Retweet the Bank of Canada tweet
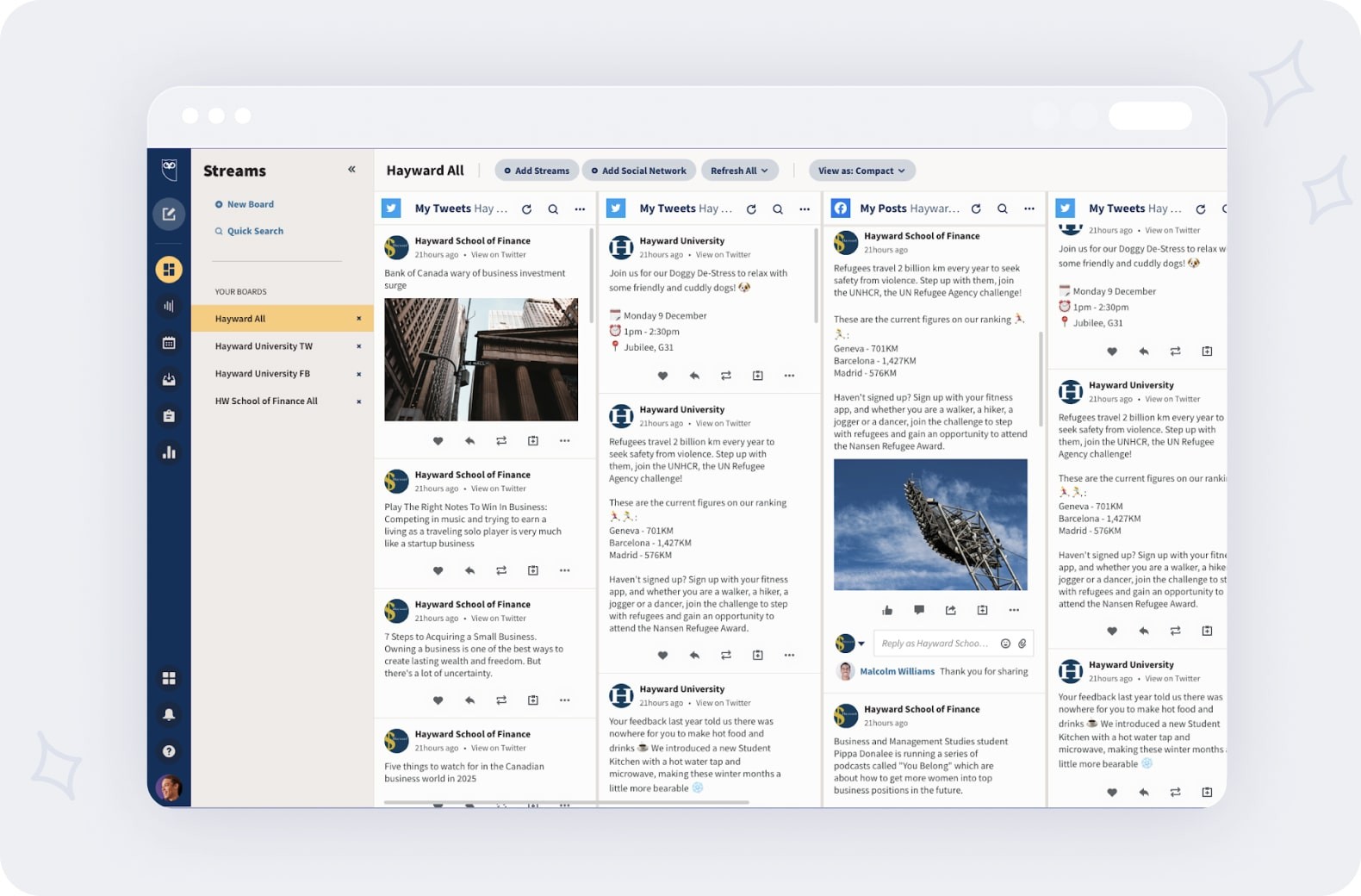Image resolution: width=1361 pixels, height=896 pixels. coord(501,441)
